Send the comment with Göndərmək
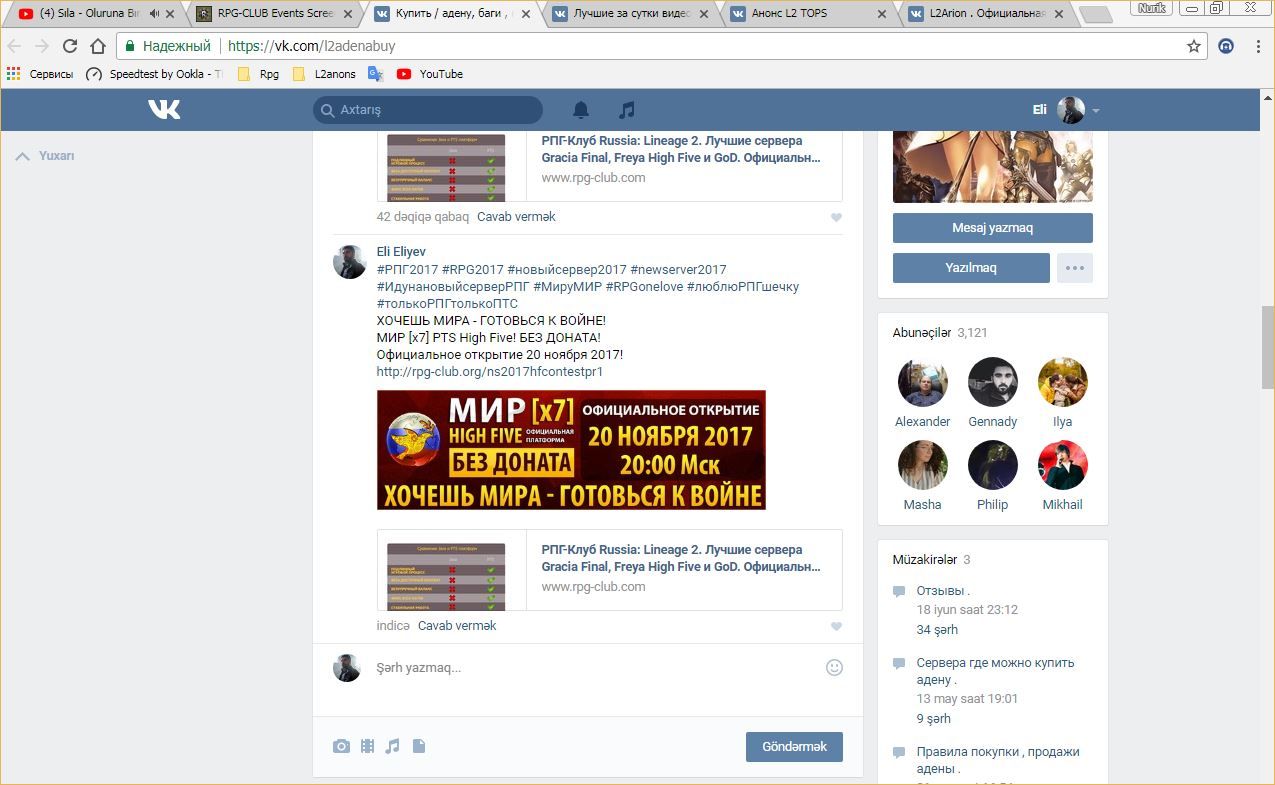 tap(794, 747)
